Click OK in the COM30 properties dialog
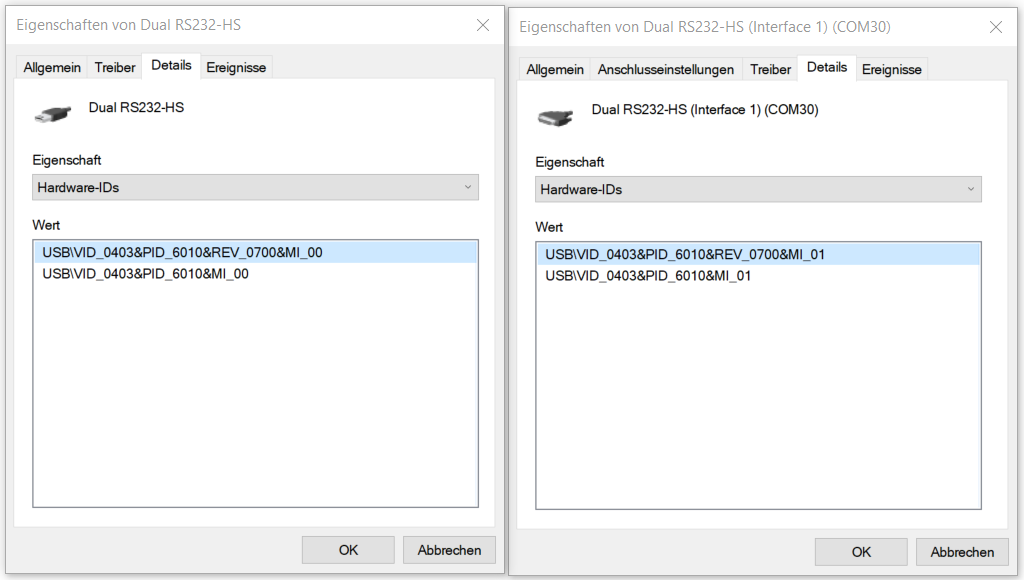This screenshot has width=1024, height=580. click(860, 551)
